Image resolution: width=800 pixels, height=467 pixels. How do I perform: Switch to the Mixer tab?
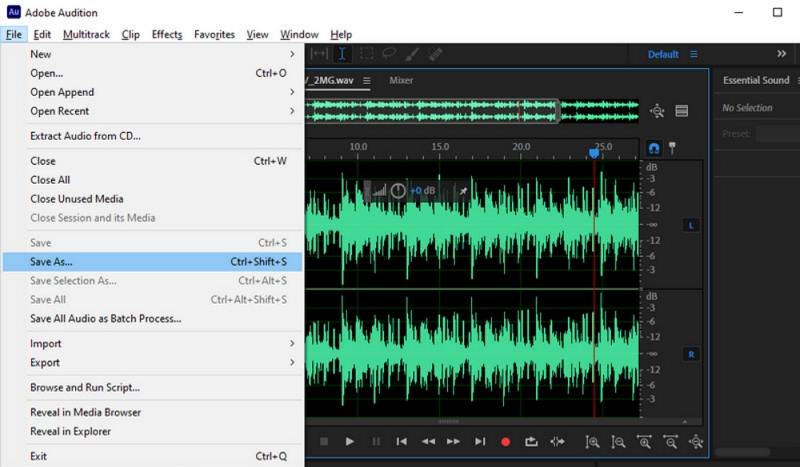pyautogui.click(x=401, y=80)
